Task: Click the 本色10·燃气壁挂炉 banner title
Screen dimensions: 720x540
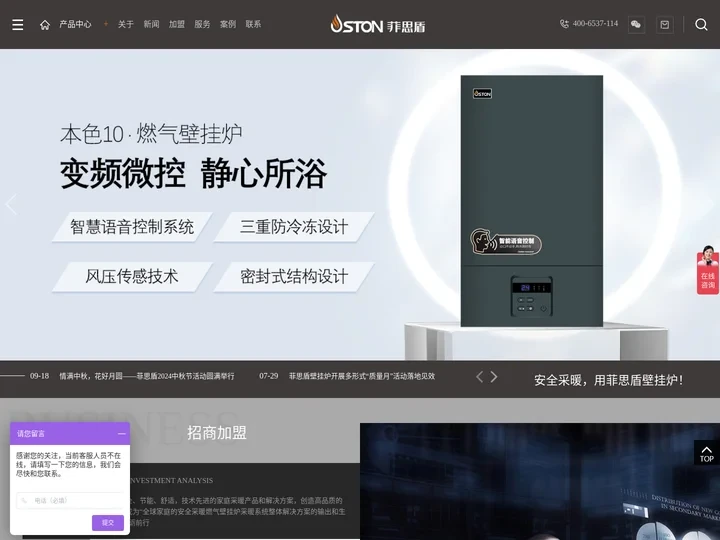Action: 151,134
